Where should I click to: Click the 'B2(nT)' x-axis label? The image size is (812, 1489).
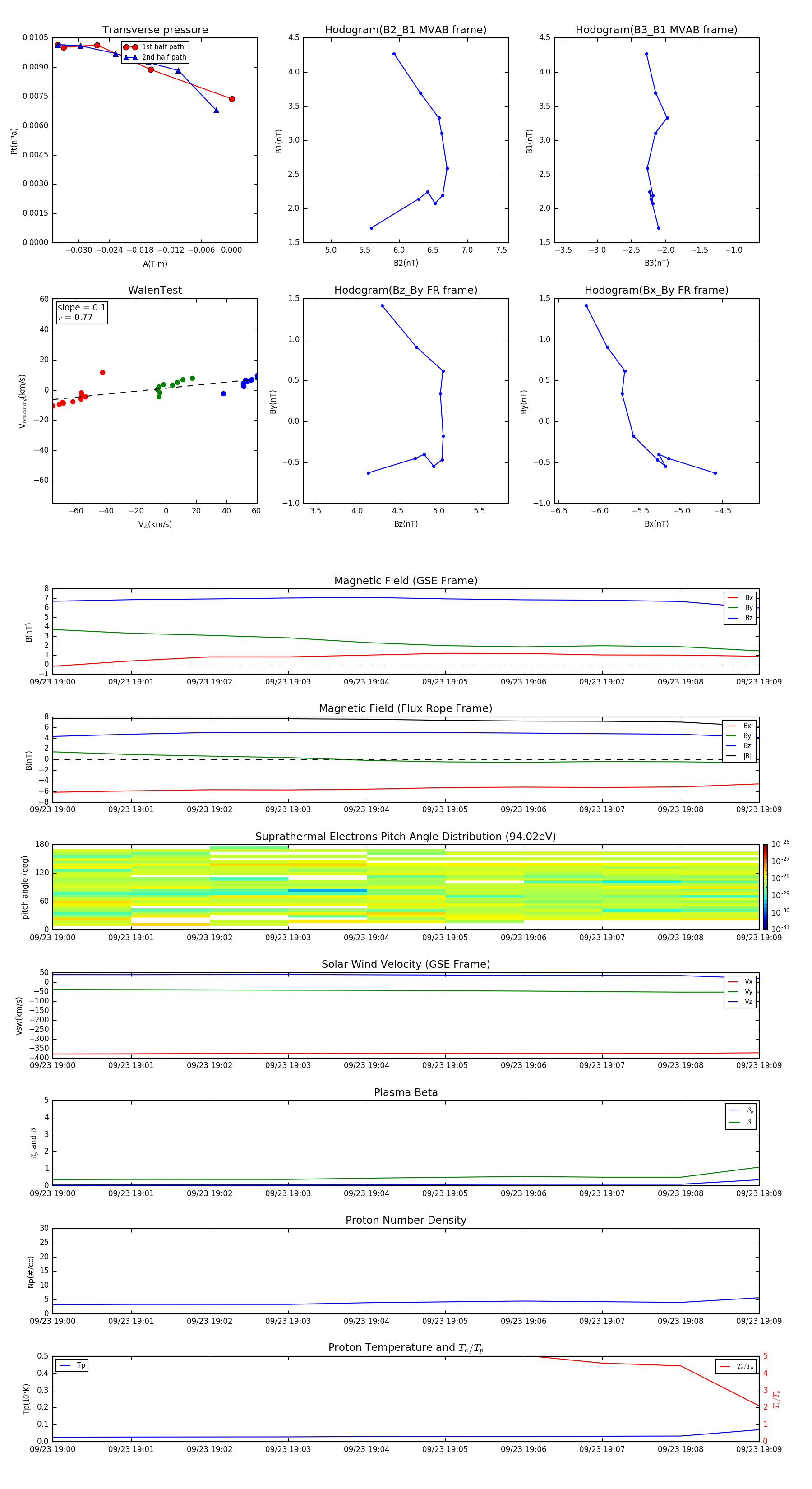406,263
